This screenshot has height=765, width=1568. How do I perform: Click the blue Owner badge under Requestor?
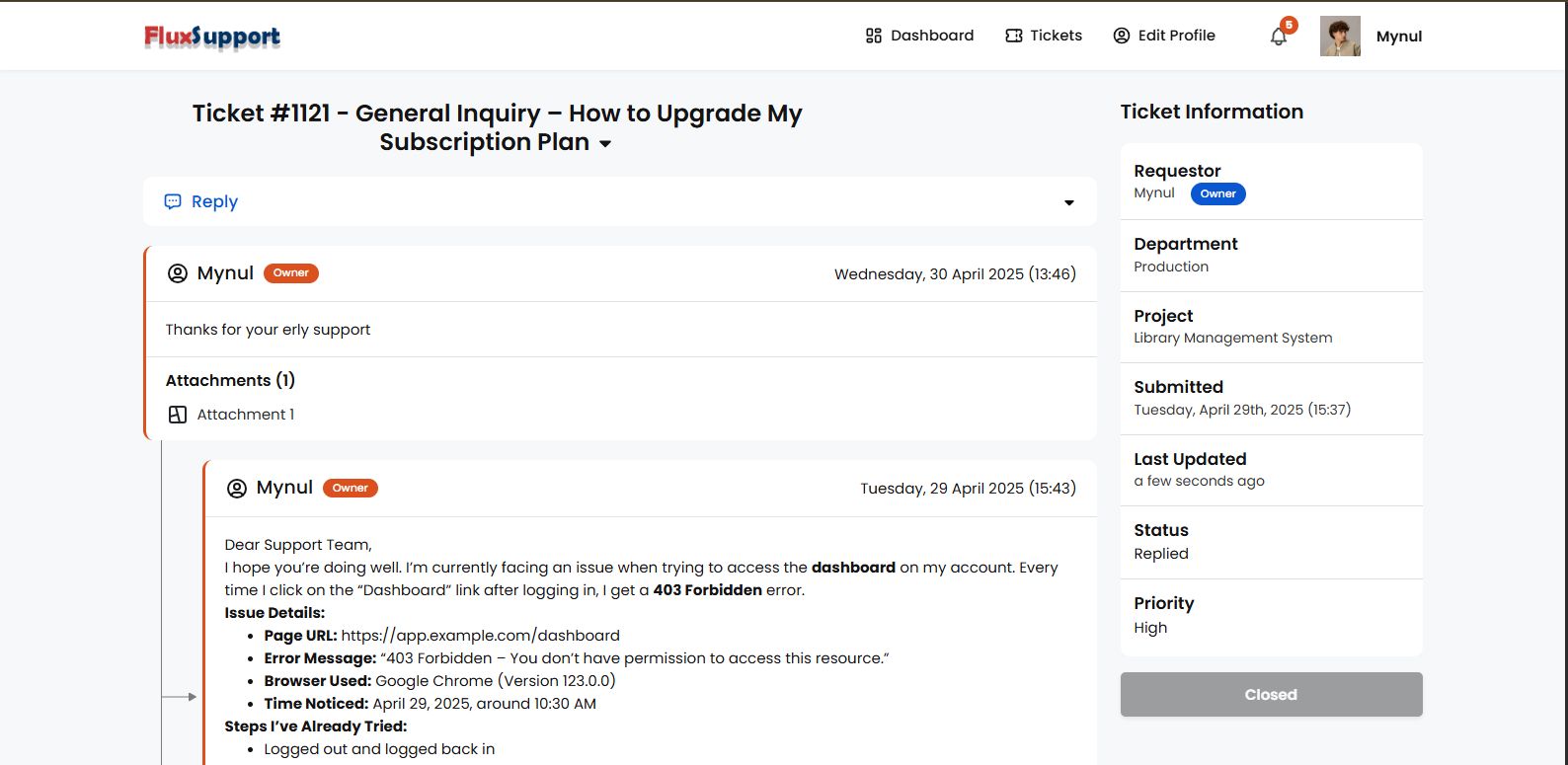pyautogui.click(x=1217, y=193)
